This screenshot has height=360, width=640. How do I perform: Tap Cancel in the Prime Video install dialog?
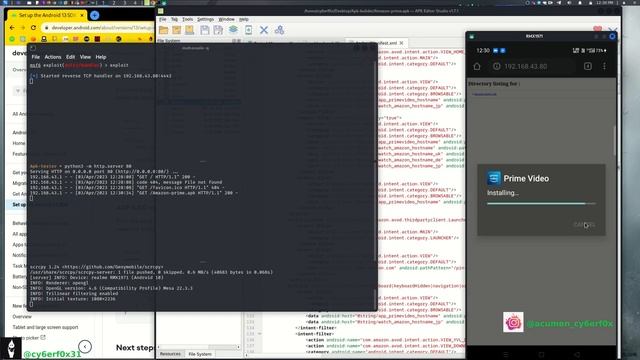pos(584,224)
